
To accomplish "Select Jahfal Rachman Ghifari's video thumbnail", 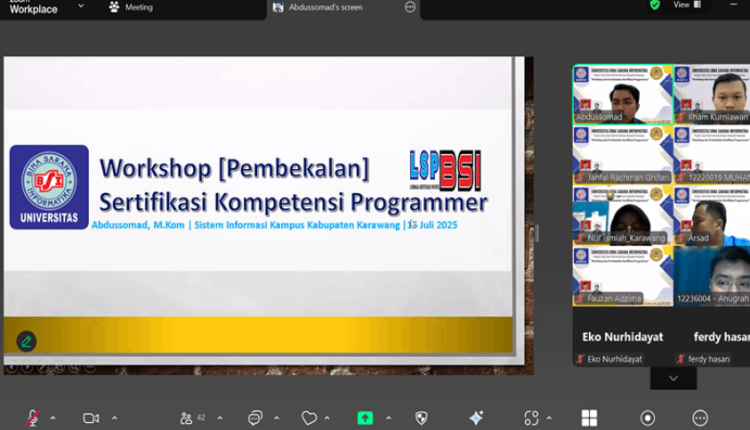I will tap(623, 155).
